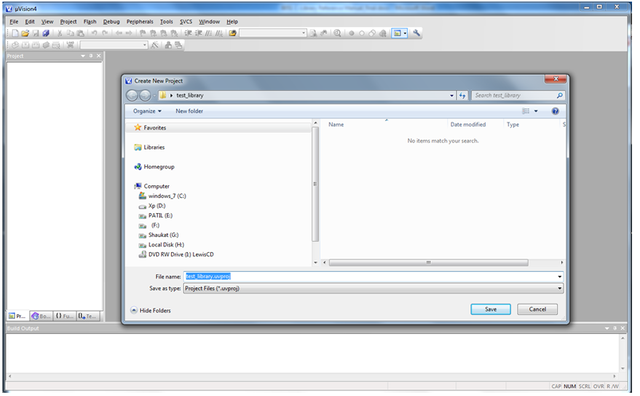Click the blue help question mark icon

pos(555,111)
